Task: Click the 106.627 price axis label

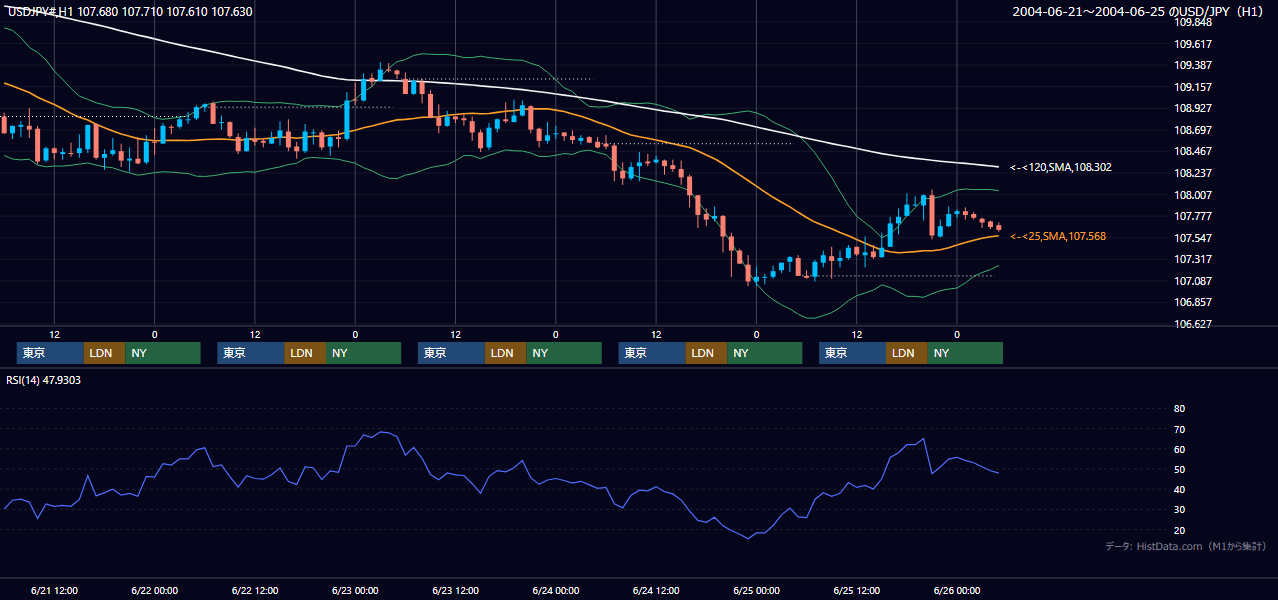Action: click(1193, 324)
